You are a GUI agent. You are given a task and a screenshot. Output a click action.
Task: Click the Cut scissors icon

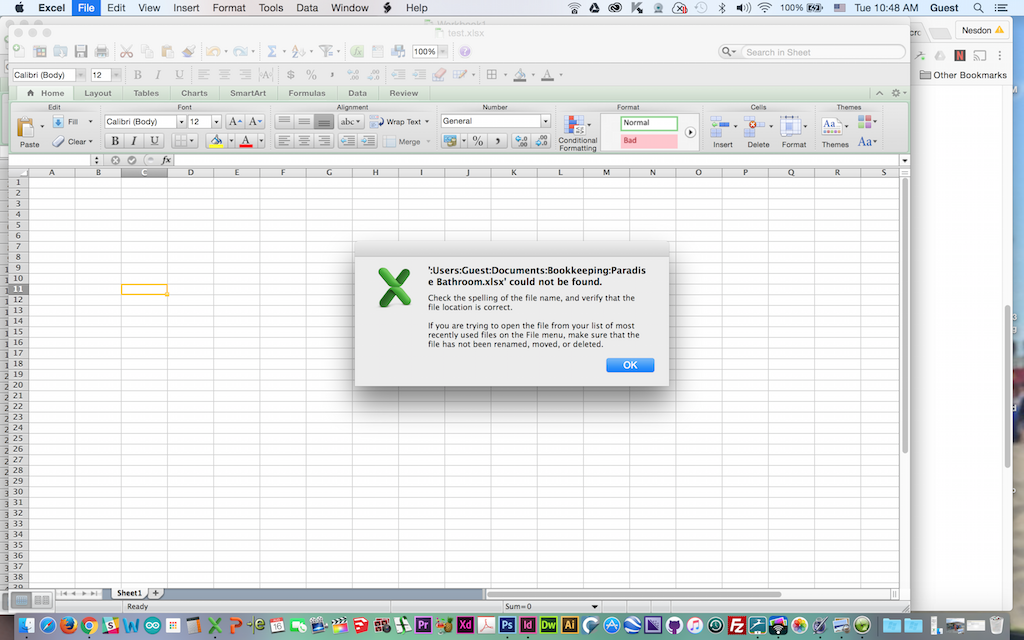127,52
